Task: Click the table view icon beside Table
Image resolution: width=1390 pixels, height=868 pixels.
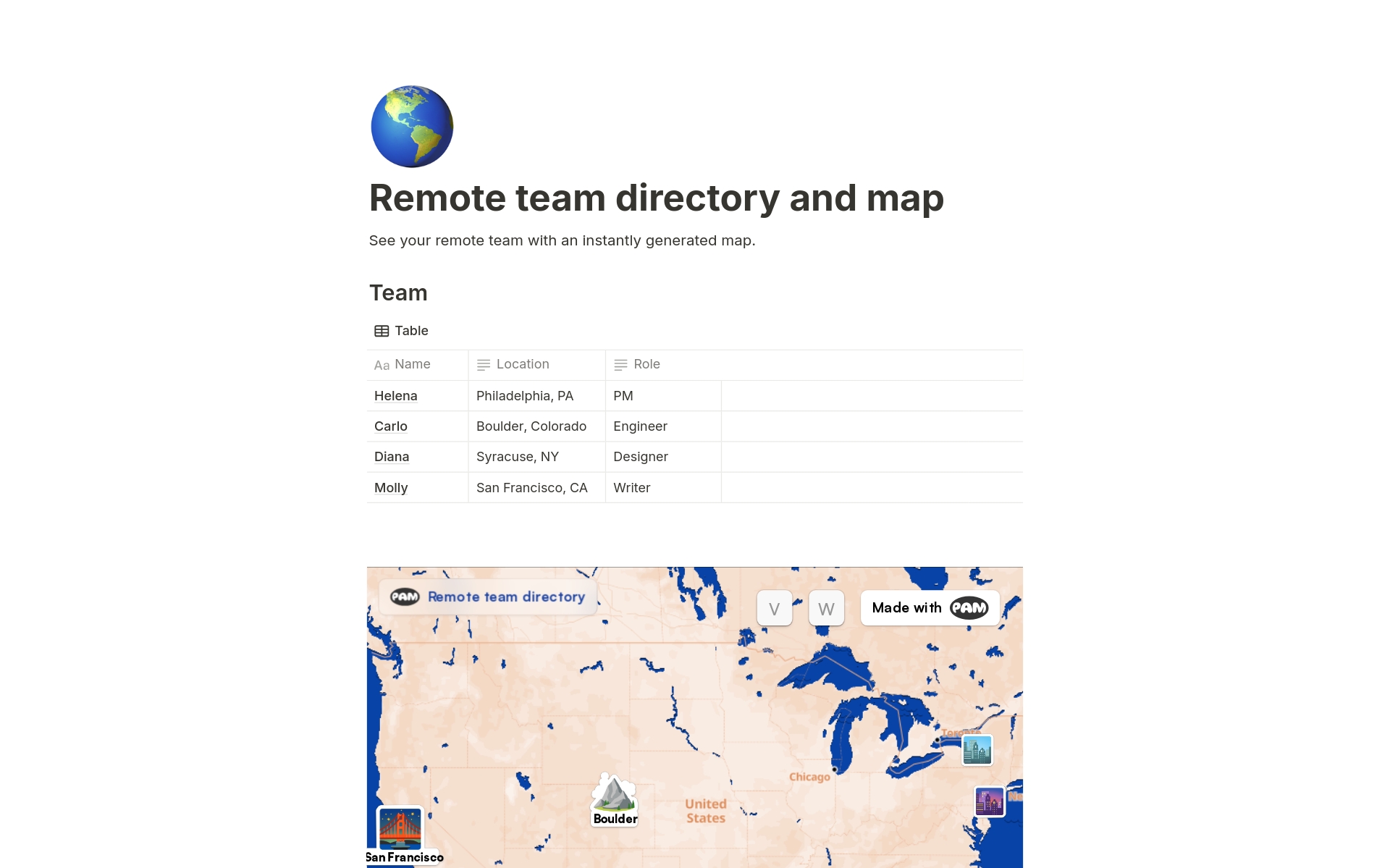Action: click(x=382, y=330)
